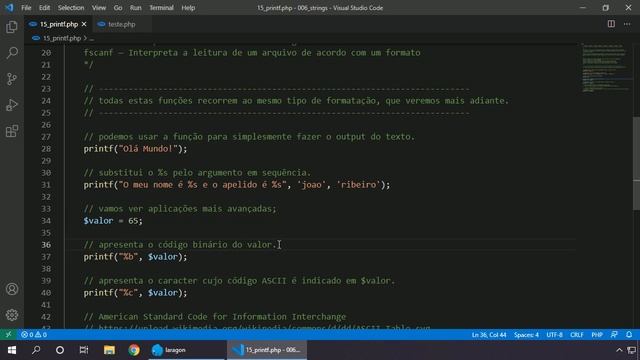Select the PHP language mode

click(x=597, y=335)
